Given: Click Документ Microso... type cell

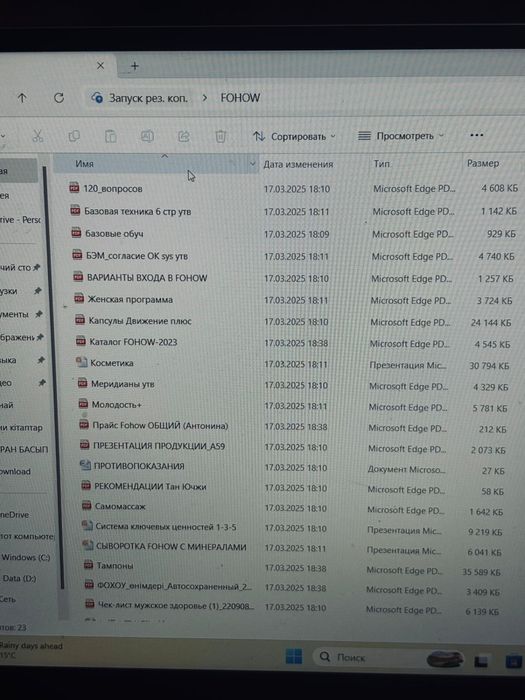Looking at the screenshot, I should coord(406,469).
